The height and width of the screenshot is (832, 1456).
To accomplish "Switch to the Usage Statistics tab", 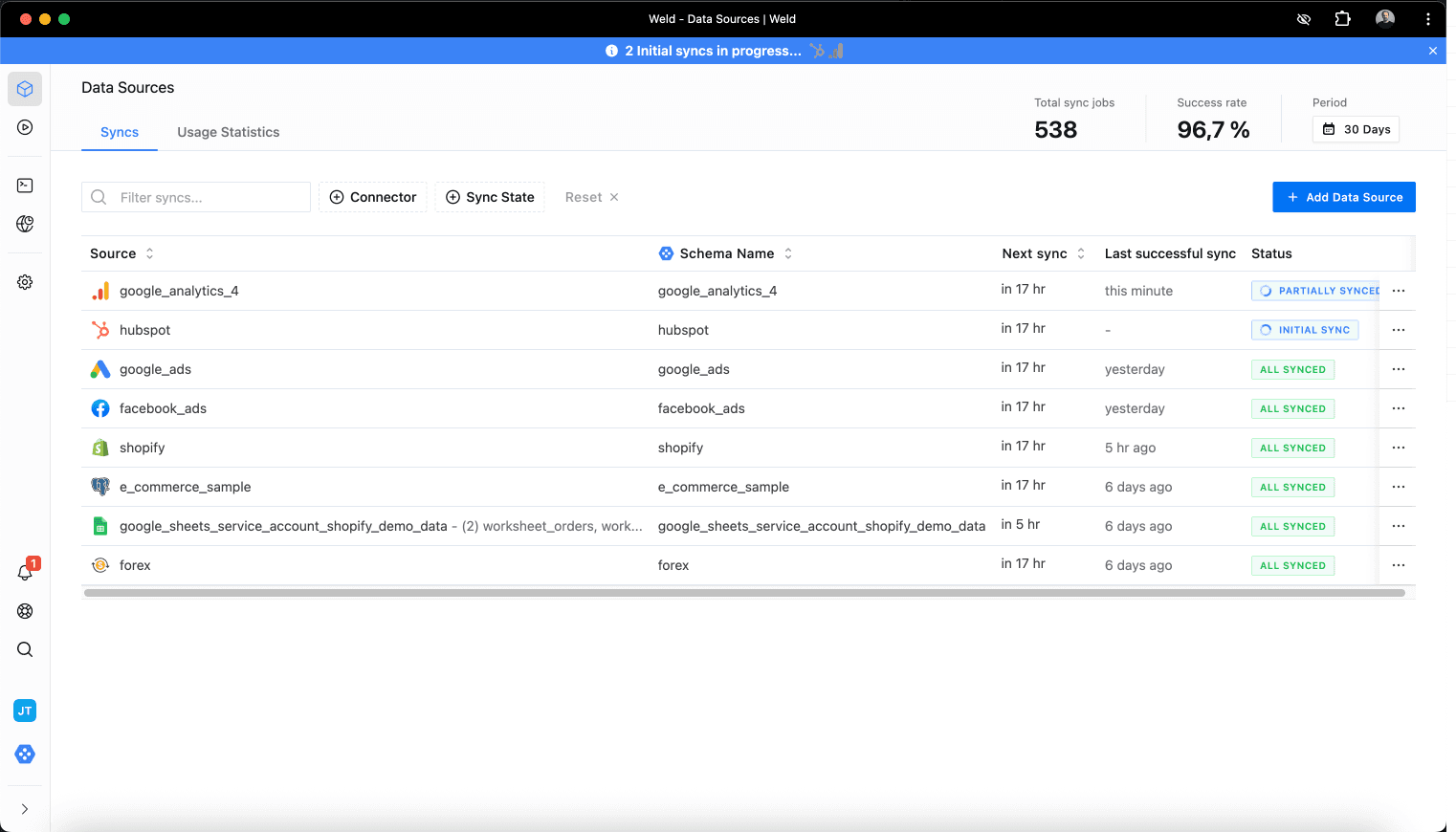I will [x=228, y=132].
